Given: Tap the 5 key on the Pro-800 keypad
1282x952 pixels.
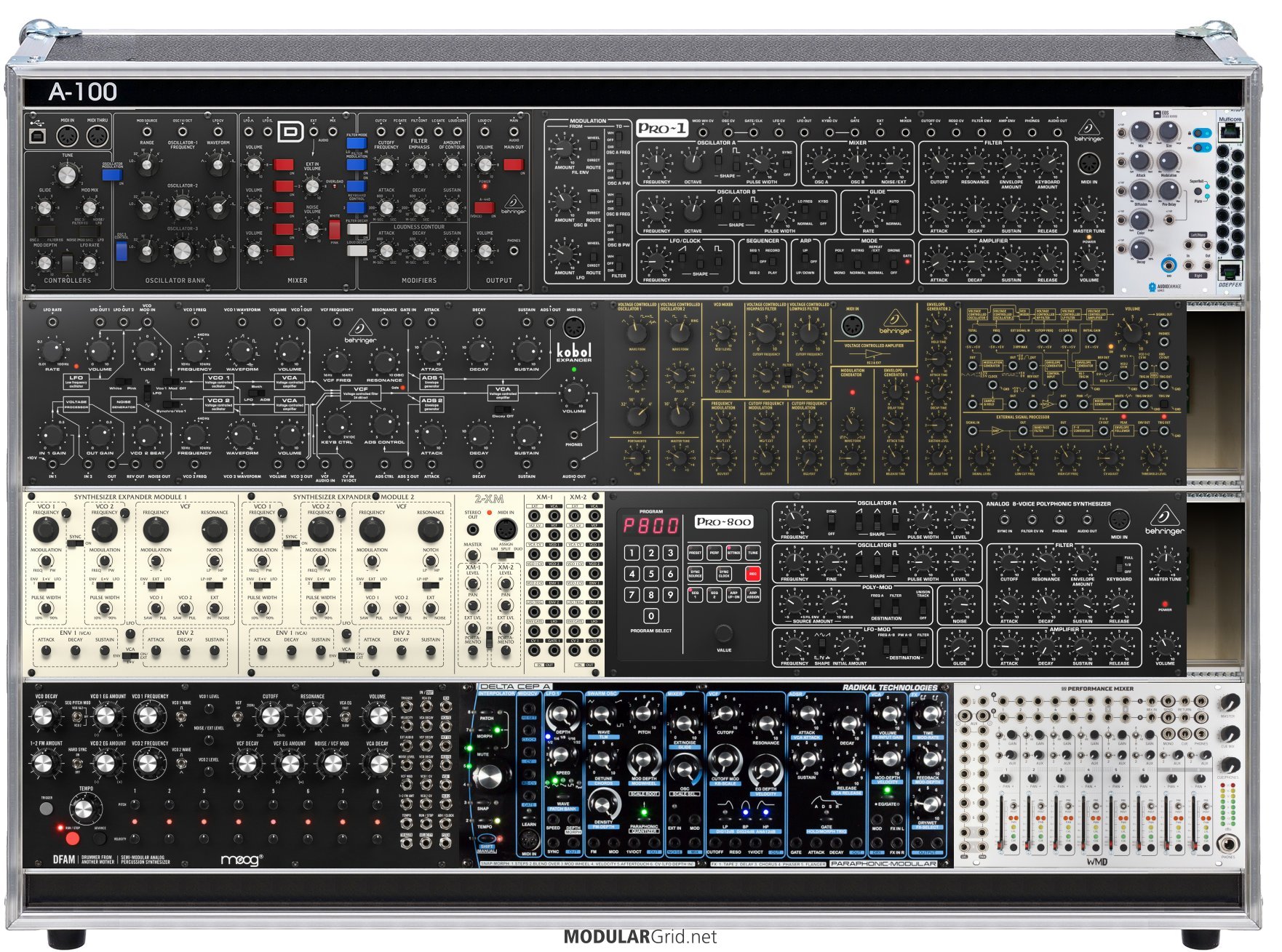Looking at the screenshot, I should [x=651, y=574].
